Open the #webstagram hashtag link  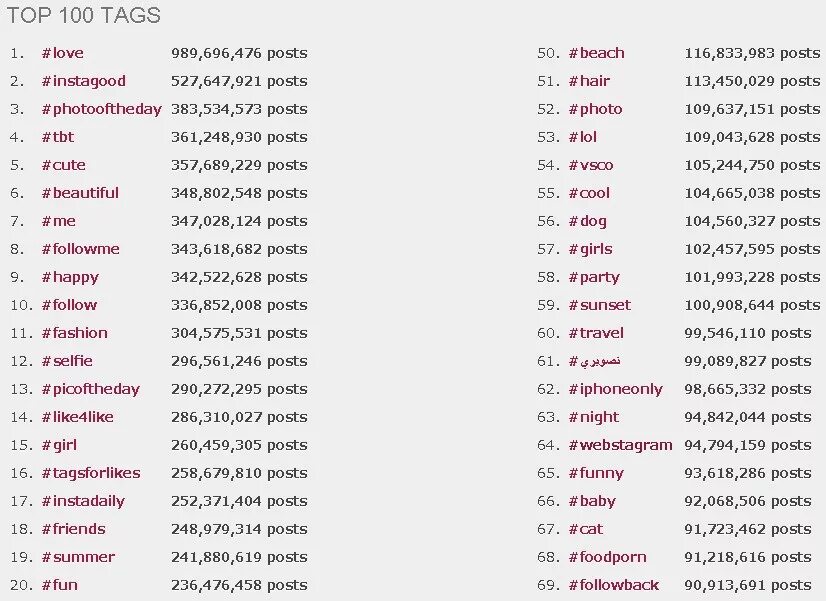(x=620, y=445)
